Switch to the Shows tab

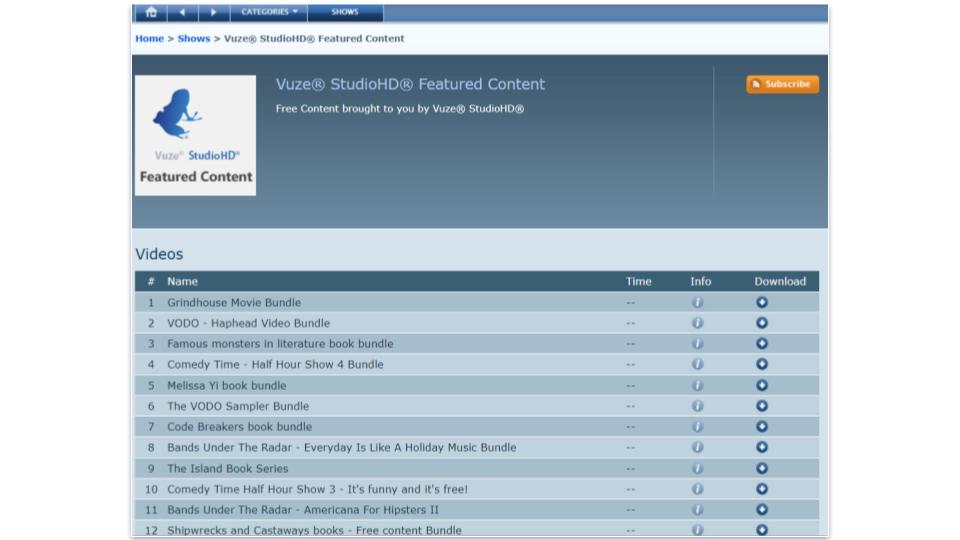[345, 12]
